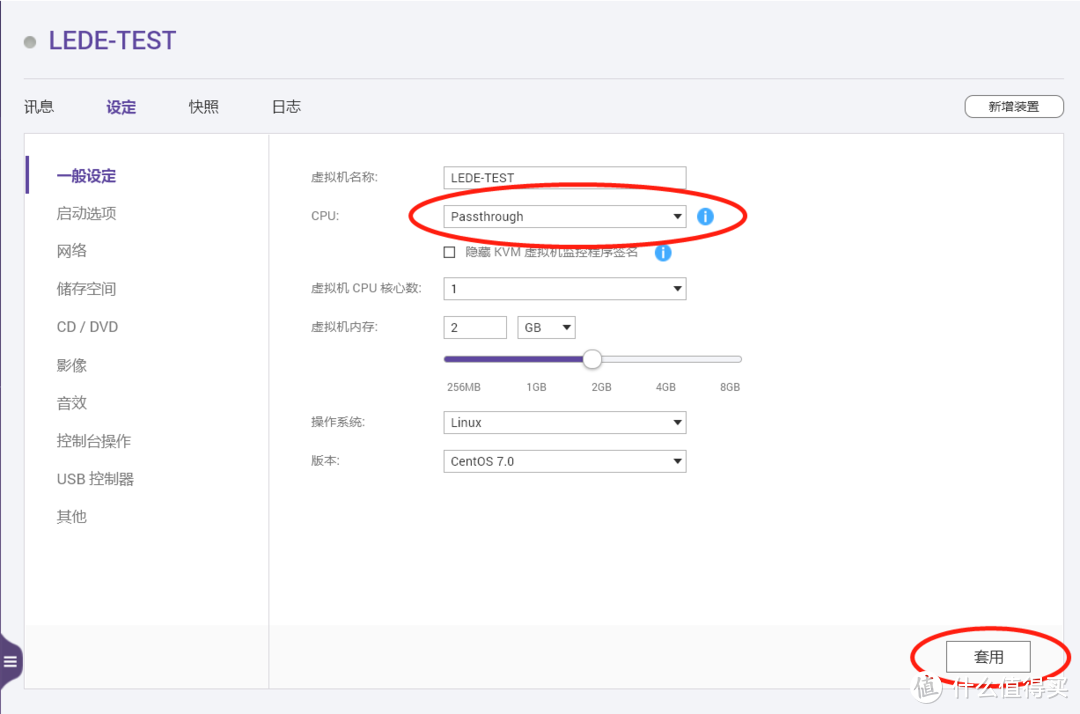
Task: Switch to the 快照 tab
Action: coord(203,106)
